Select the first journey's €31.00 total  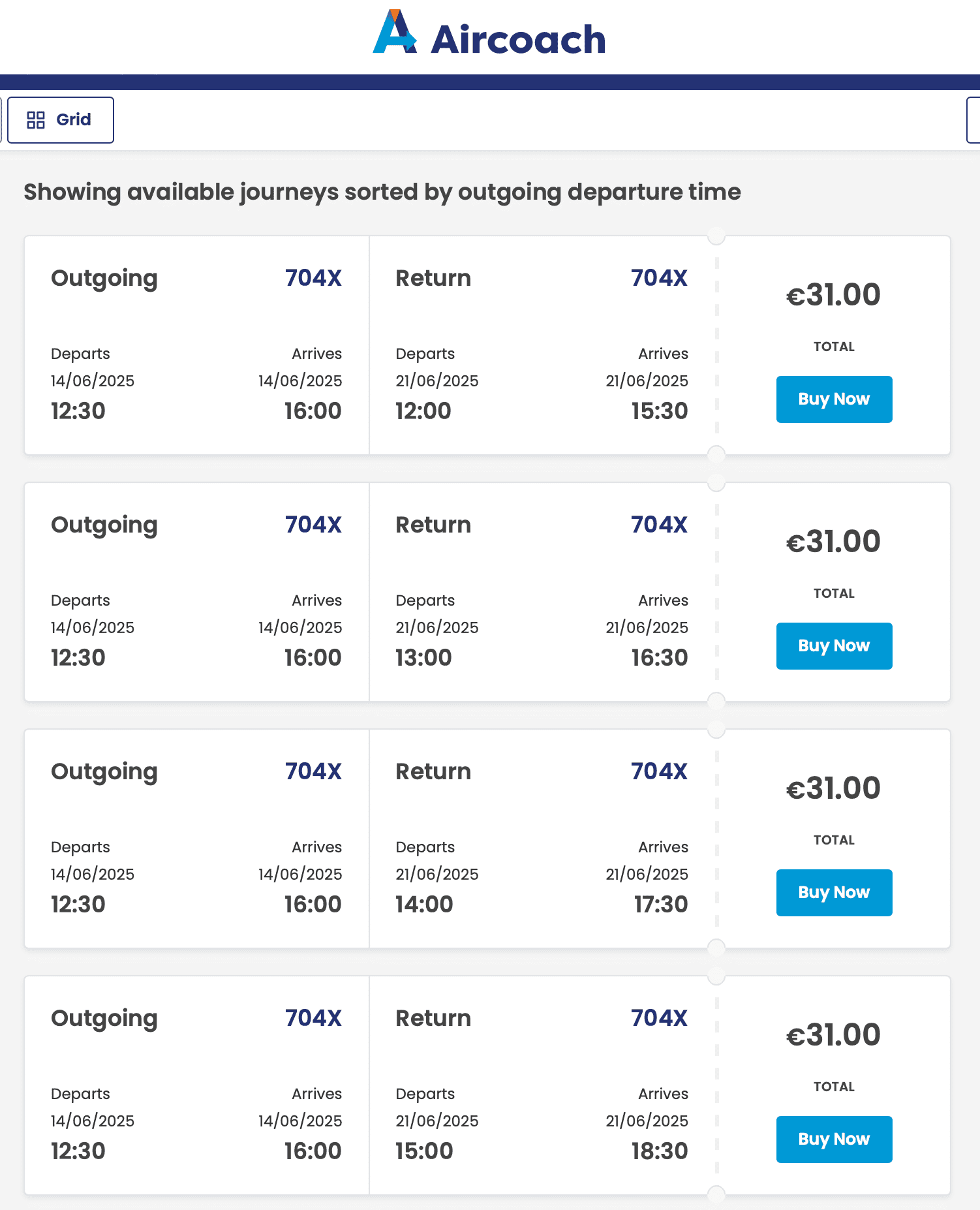833,295
